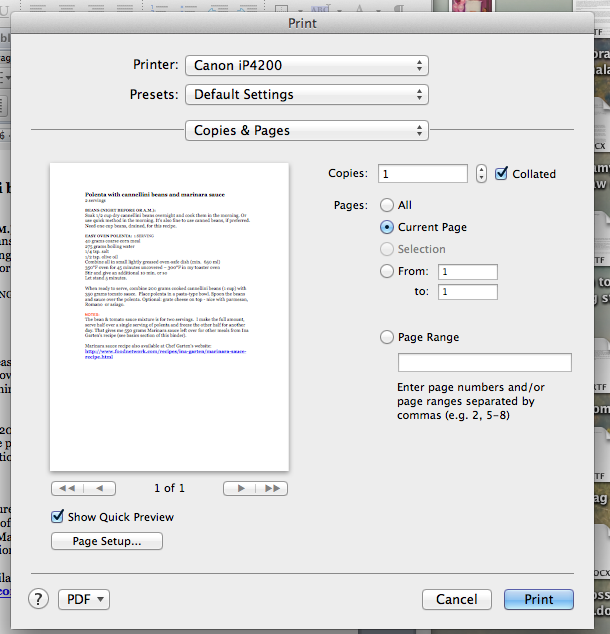Viewport: 610px width, 634px height.
Task: Select the All pages radio button
Action: pos(388,205)
